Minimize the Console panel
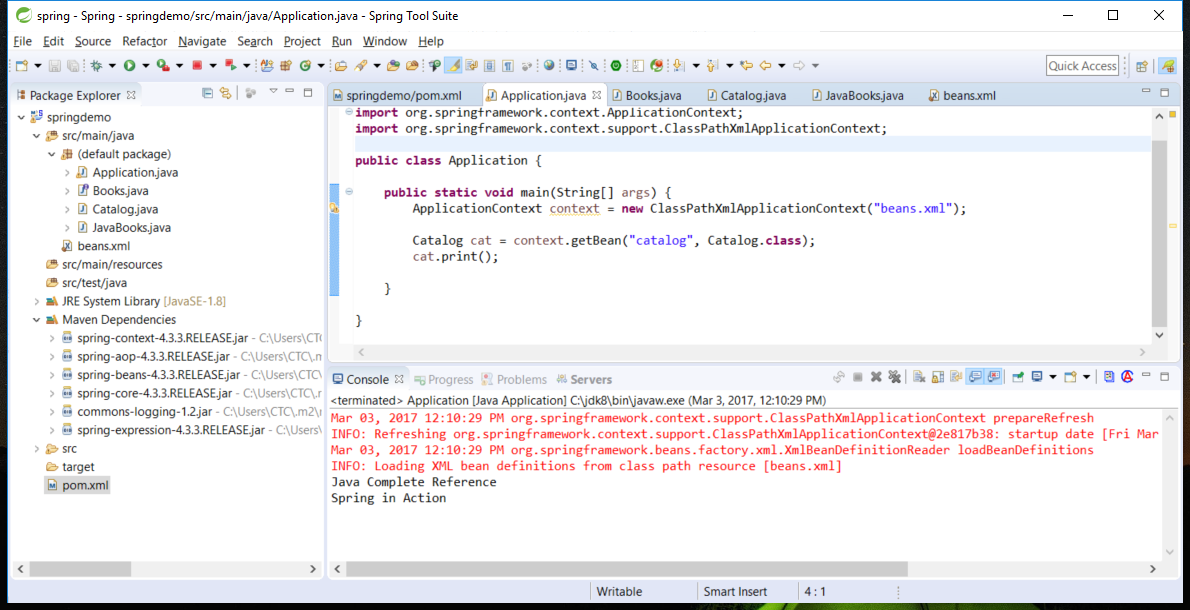Viewport: 1190px width, 610px height. click(1146, 375)
